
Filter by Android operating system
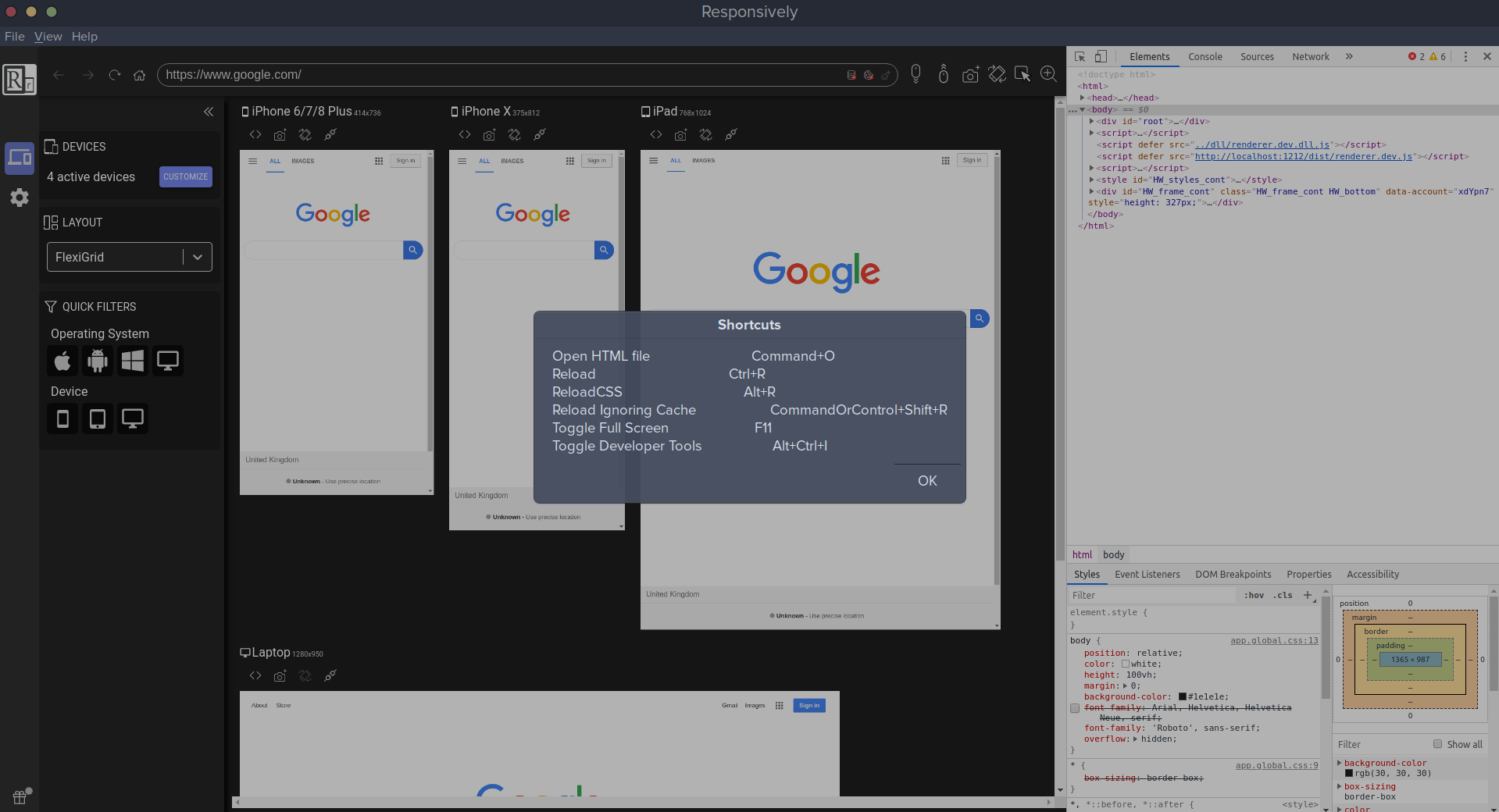(x=98, y=361)
